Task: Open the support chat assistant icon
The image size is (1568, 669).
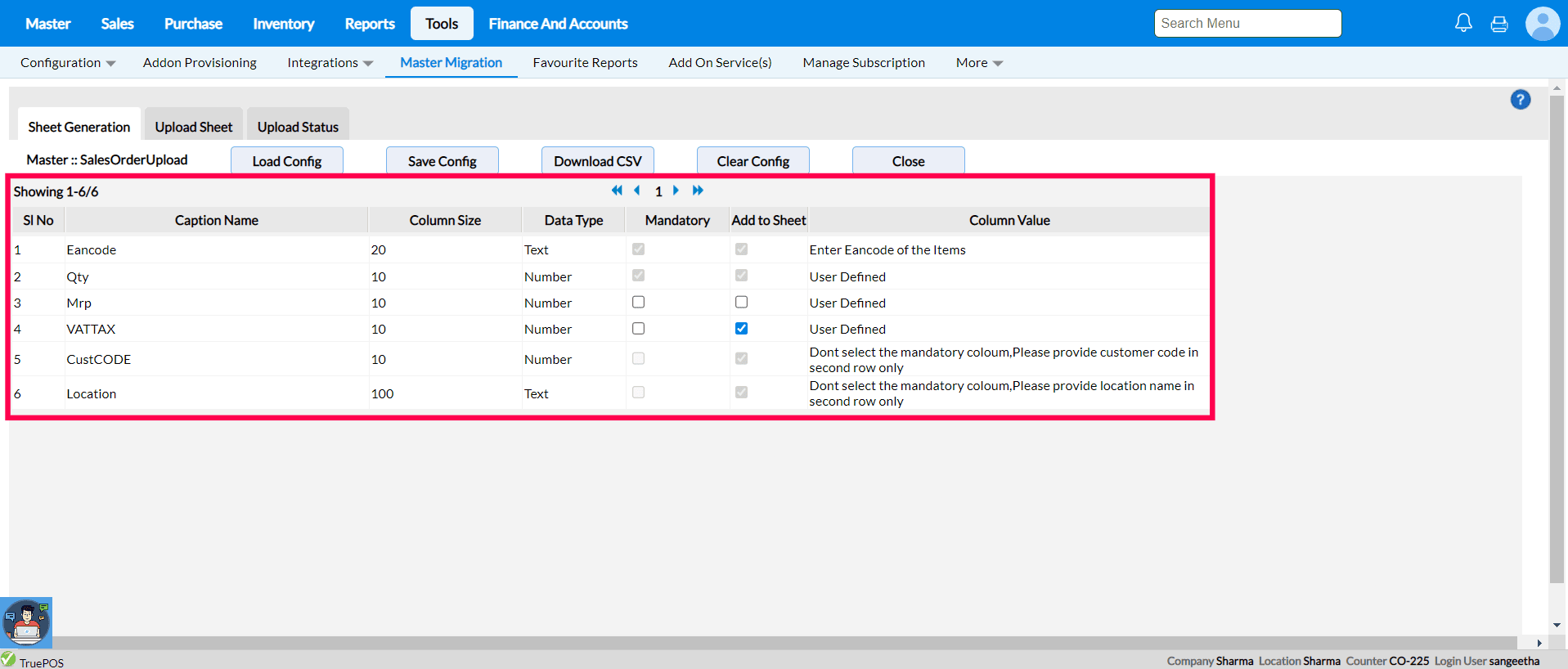Action: (x=26, y=623)
